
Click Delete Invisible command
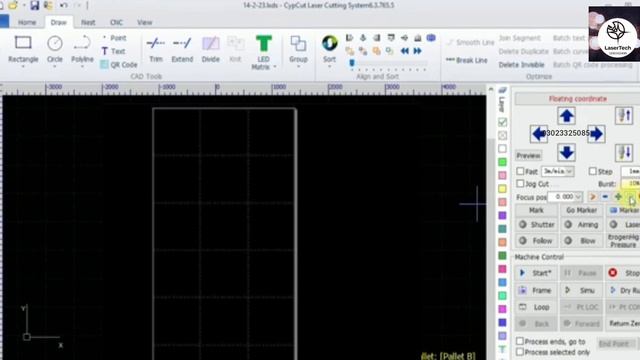tap(521, 65)
